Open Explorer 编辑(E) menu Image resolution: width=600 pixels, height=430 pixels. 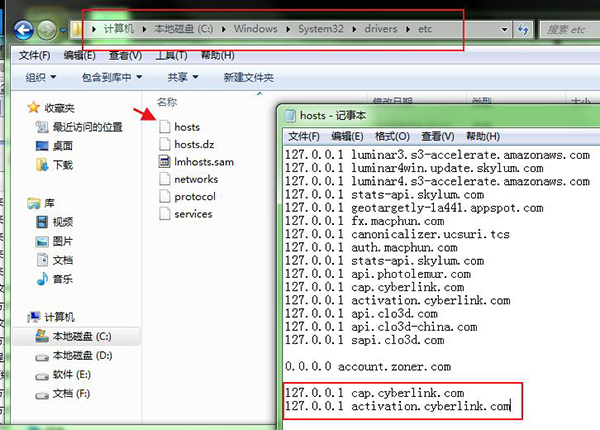coord(80,55)
